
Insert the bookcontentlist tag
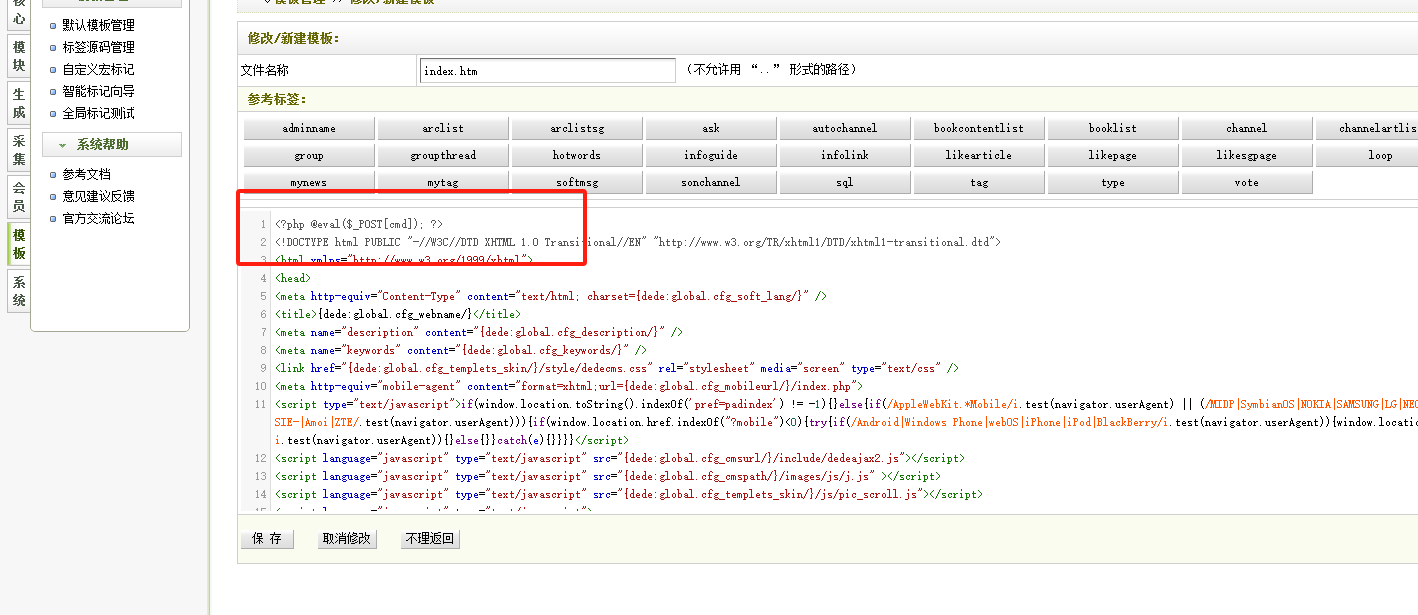[x=979, y=128]
